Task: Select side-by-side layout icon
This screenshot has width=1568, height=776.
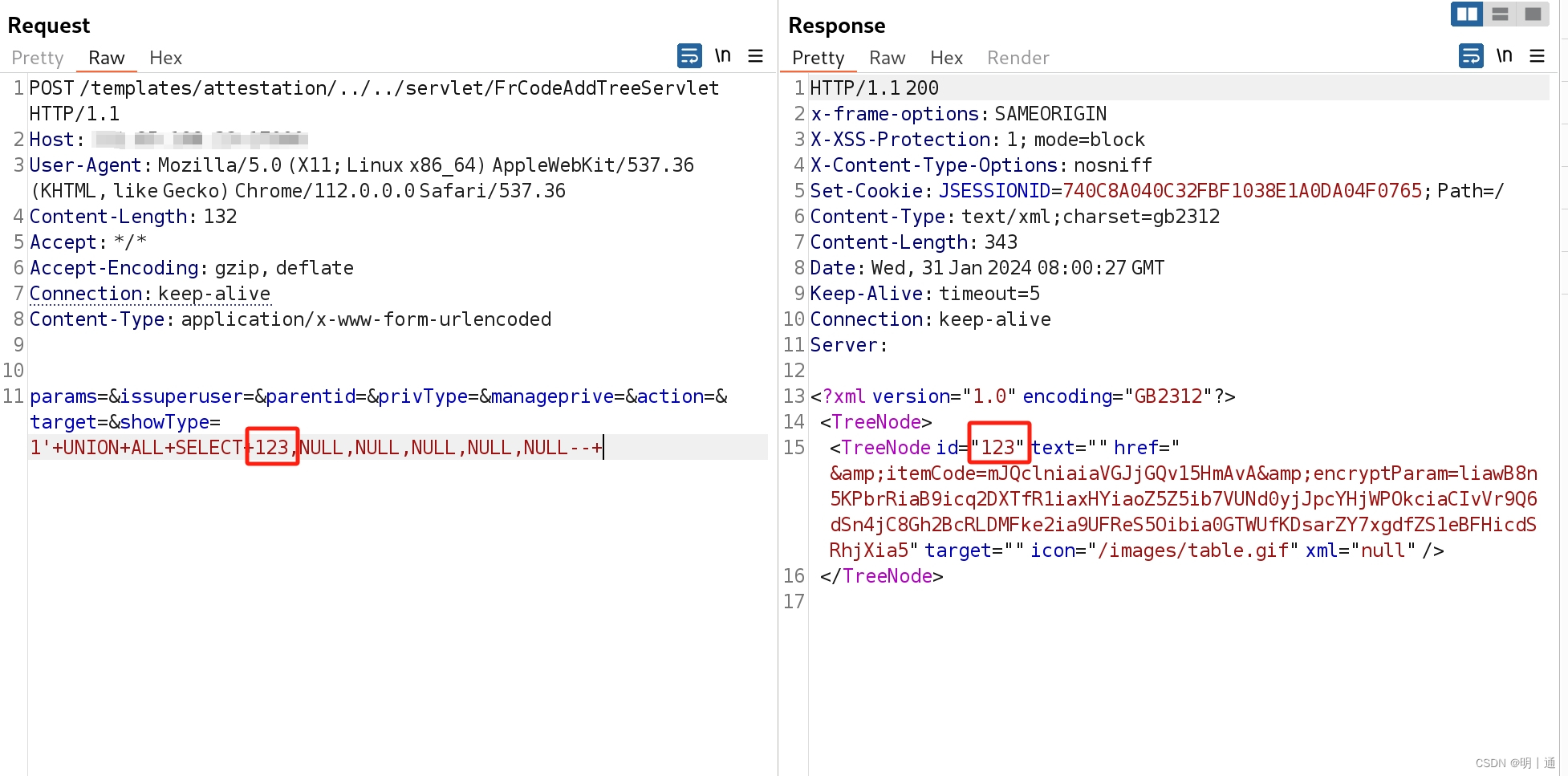Action: pyautogui.click(x=1467, y=14)
